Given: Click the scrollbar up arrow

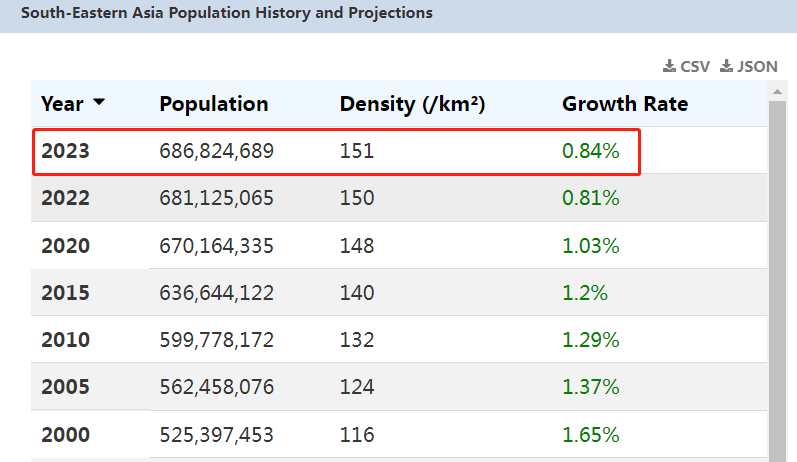Looking at the screenshot, I should tap(777, 91).
